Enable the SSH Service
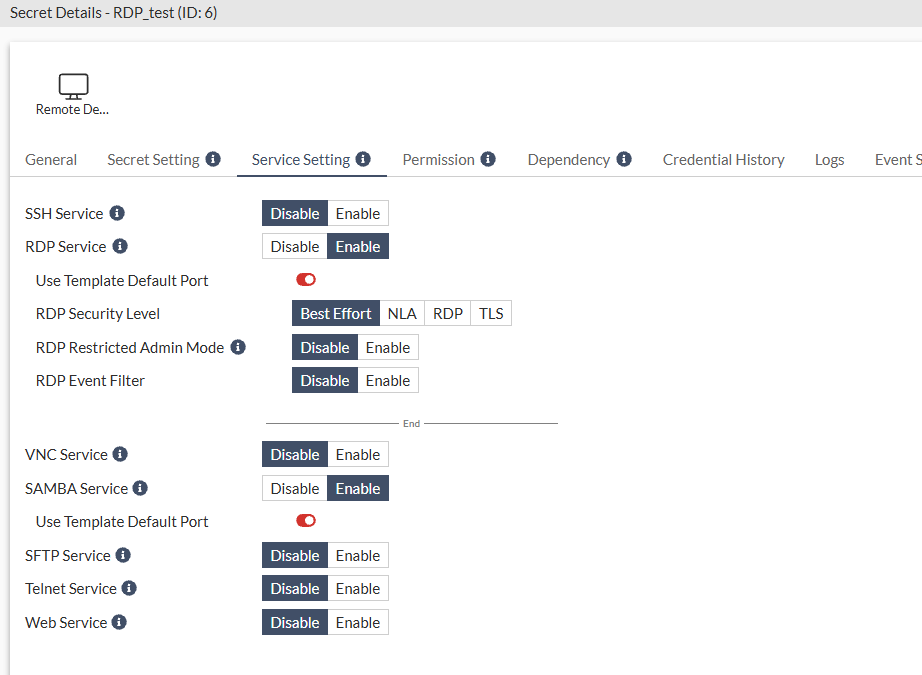This screenshot has height=675, width=922. point(357,213)
